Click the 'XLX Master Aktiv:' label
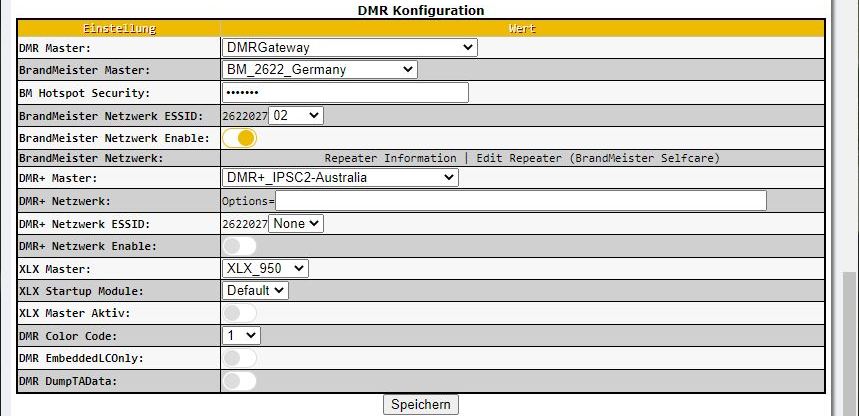859x416 pixels. [x=75, y=314]
